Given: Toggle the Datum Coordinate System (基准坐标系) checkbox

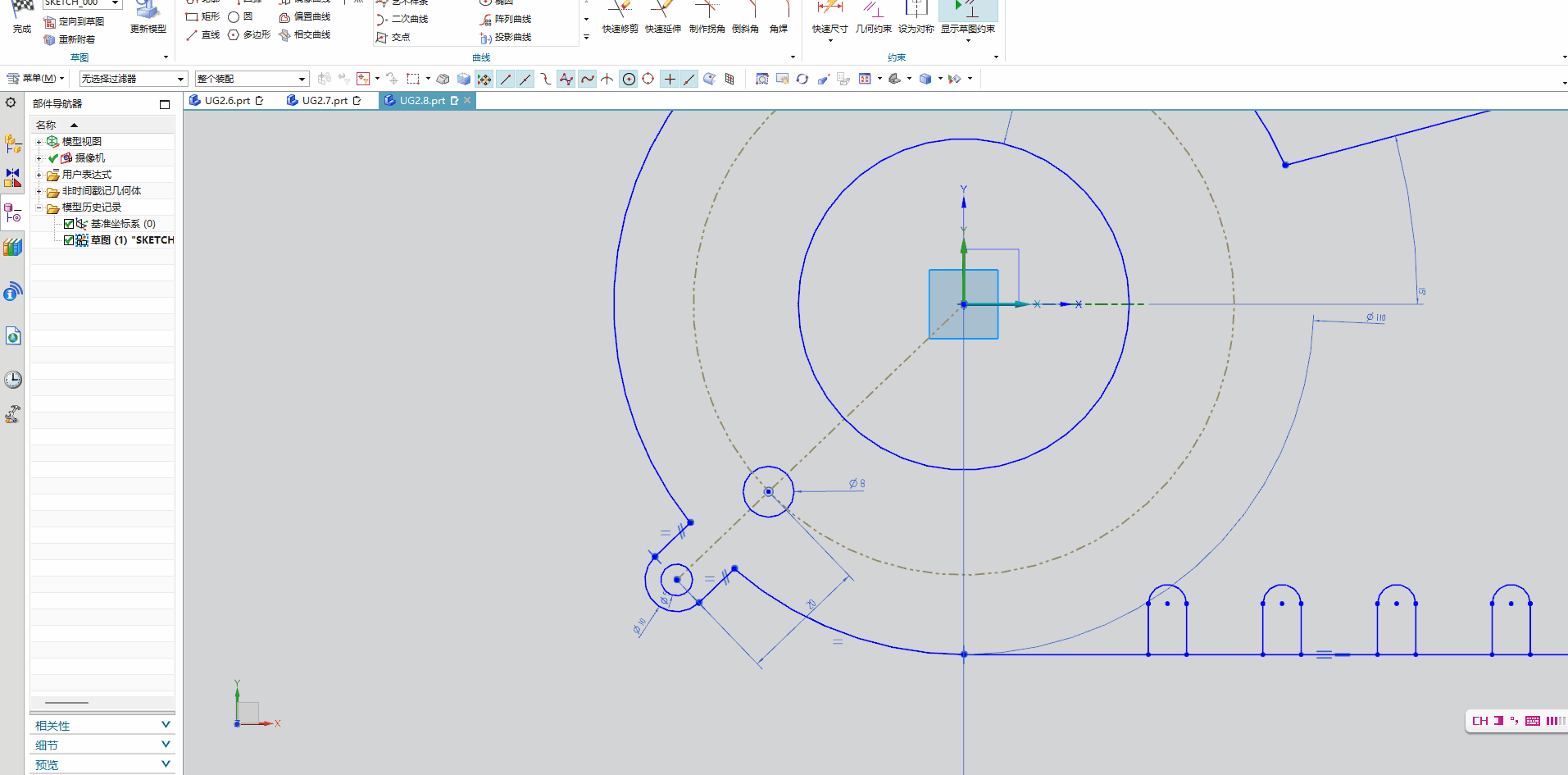Looking at the screenshot, I should click(x=69, y=224).
